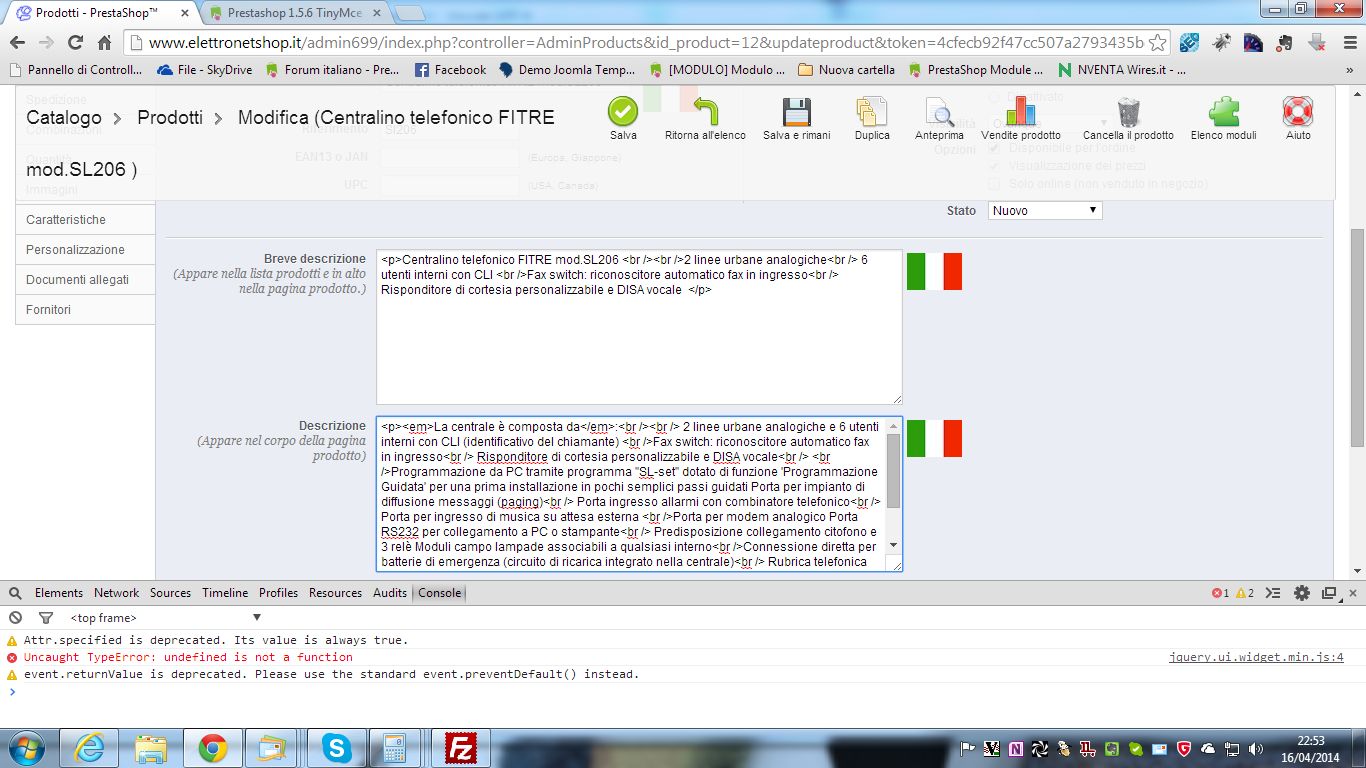Click the console prompt input line
1366x768 pixels.
click(x=683, y=691)
